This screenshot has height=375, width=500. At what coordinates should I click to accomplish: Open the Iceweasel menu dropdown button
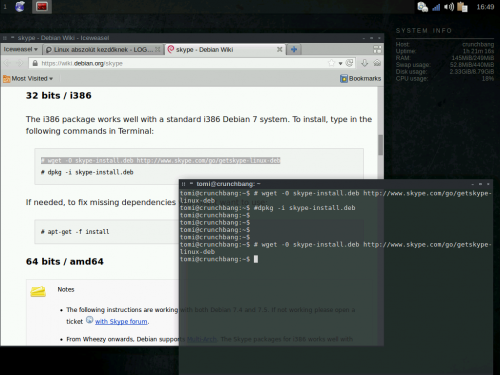tap(20, 49)
